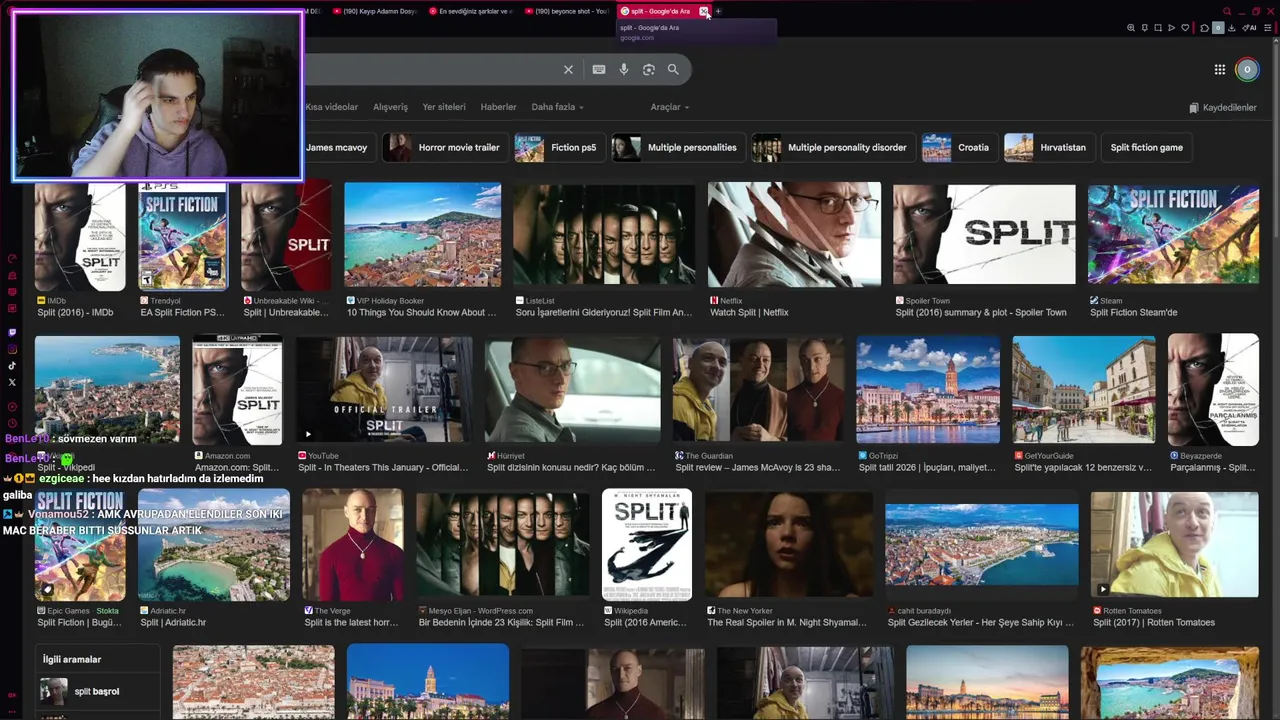Open the VIP Holiday Booker coastal thumbnail
Image resolution: width=1280 pixels, height=720 pixels.
tap(422, 235)
